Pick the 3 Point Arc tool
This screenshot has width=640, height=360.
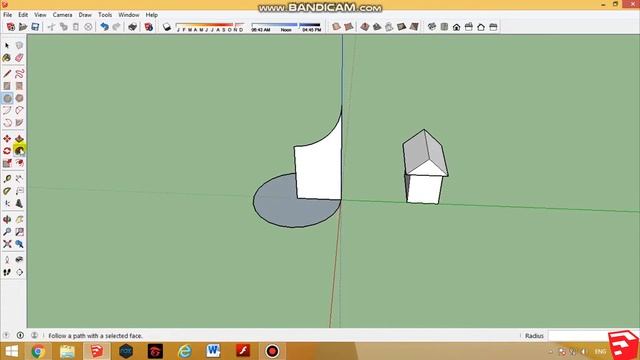(7, 123)
